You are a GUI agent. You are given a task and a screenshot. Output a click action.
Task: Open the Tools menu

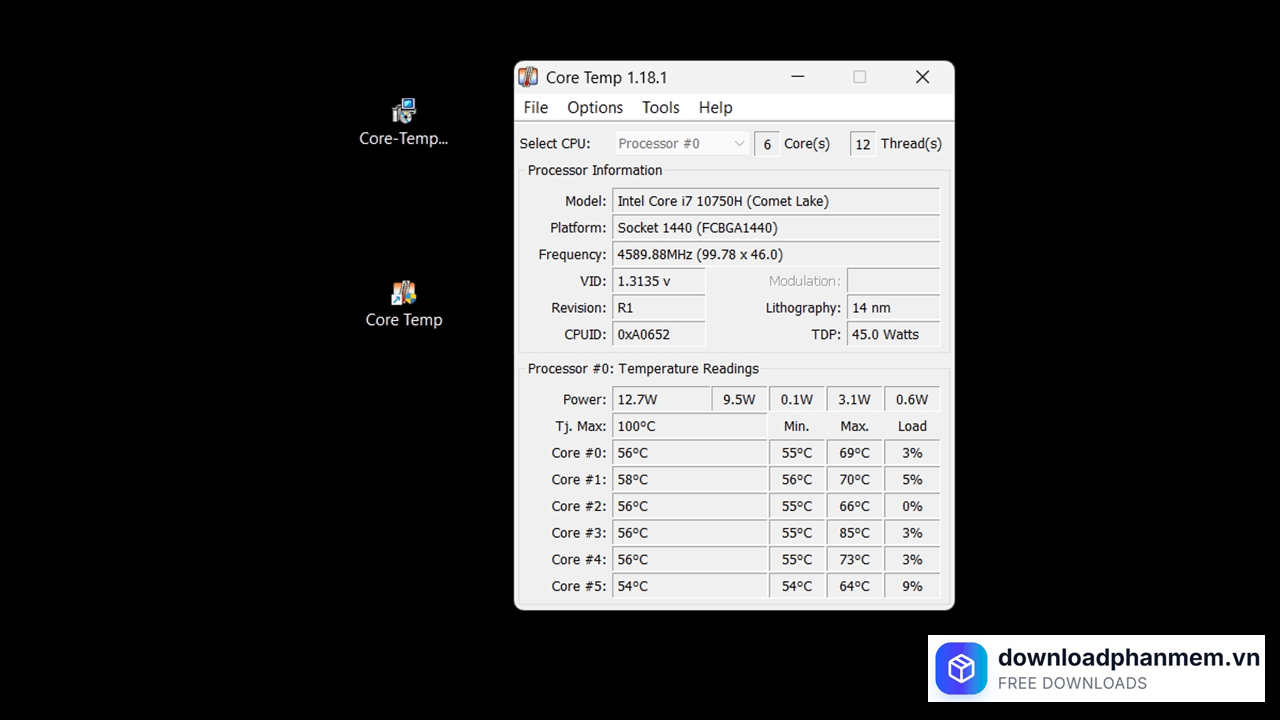660,107
